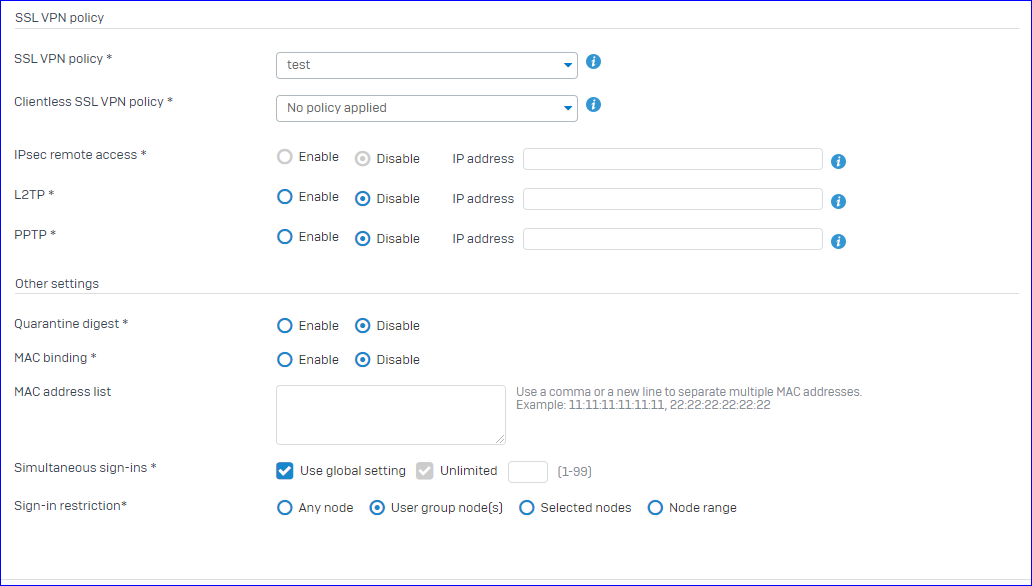Choose Node range sign-in restriction
1032x586 pixels.
[x=655, y=508]
